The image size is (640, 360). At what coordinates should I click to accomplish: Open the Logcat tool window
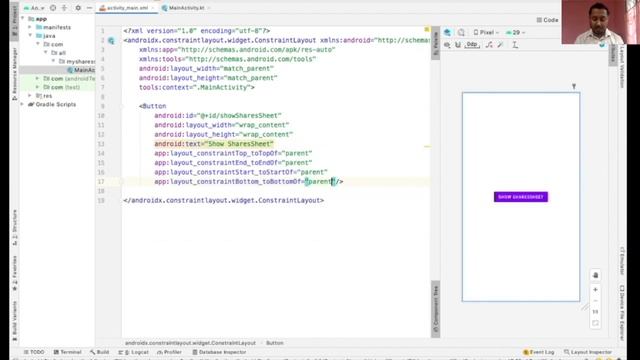pos(133,352)
